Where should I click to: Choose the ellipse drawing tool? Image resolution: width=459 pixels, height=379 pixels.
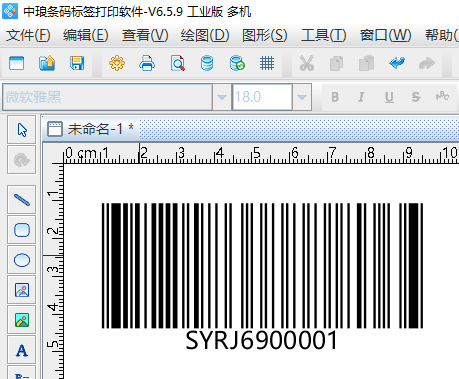pyautogui.click(x=22, y=260)
